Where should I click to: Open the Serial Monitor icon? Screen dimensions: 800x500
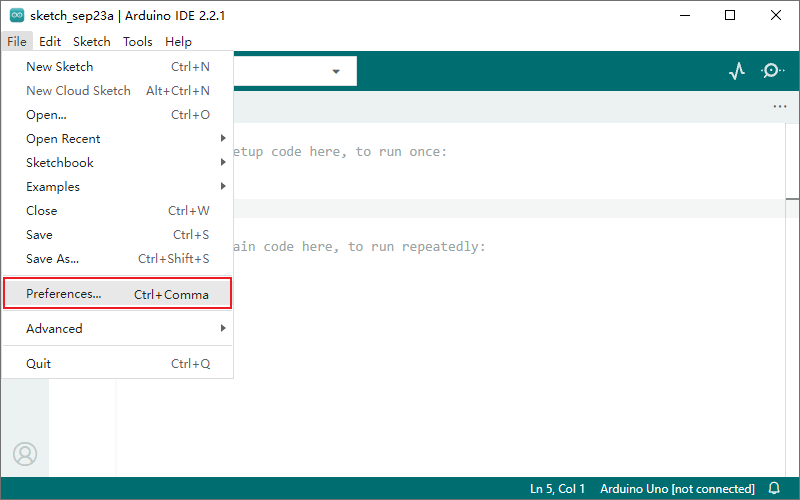tap(772, 71)
